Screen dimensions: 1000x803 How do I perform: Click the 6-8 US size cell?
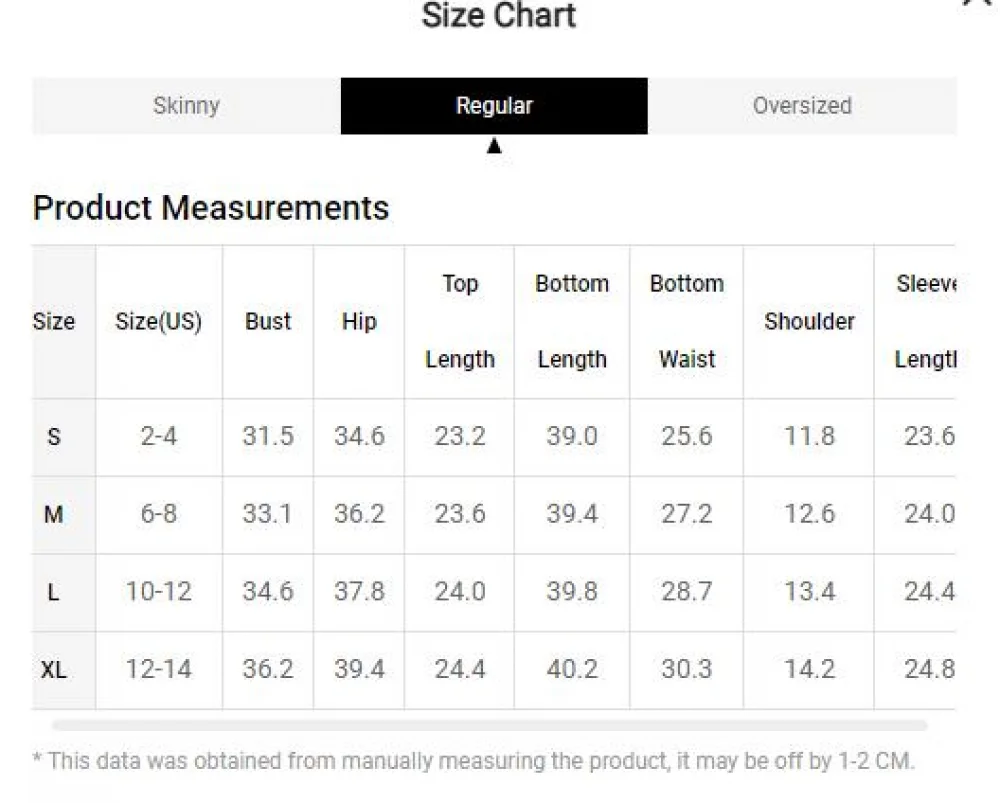(x=159, y=515)
